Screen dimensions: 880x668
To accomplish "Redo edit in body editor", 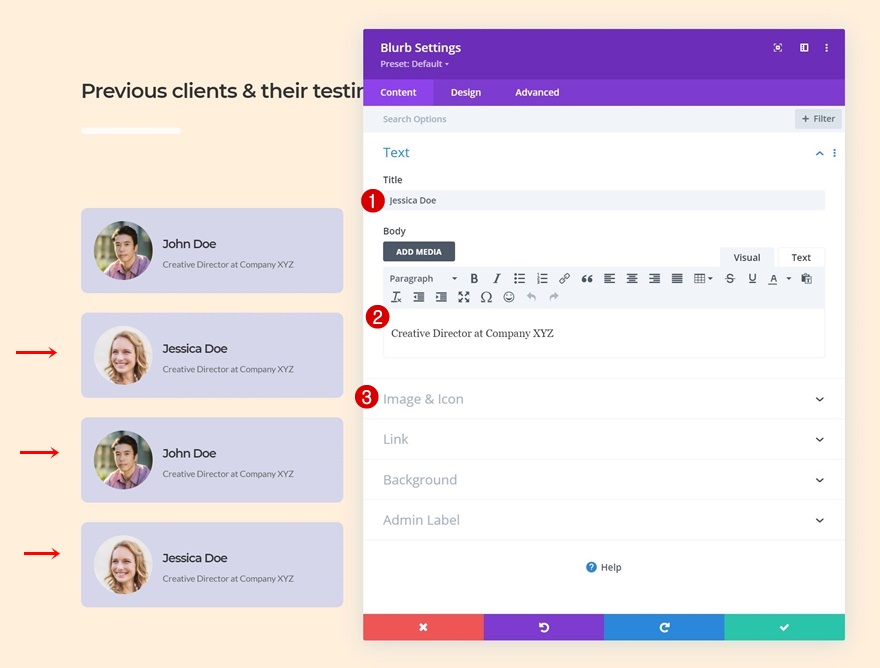I will pyautogui.click(x=553, y=297).
